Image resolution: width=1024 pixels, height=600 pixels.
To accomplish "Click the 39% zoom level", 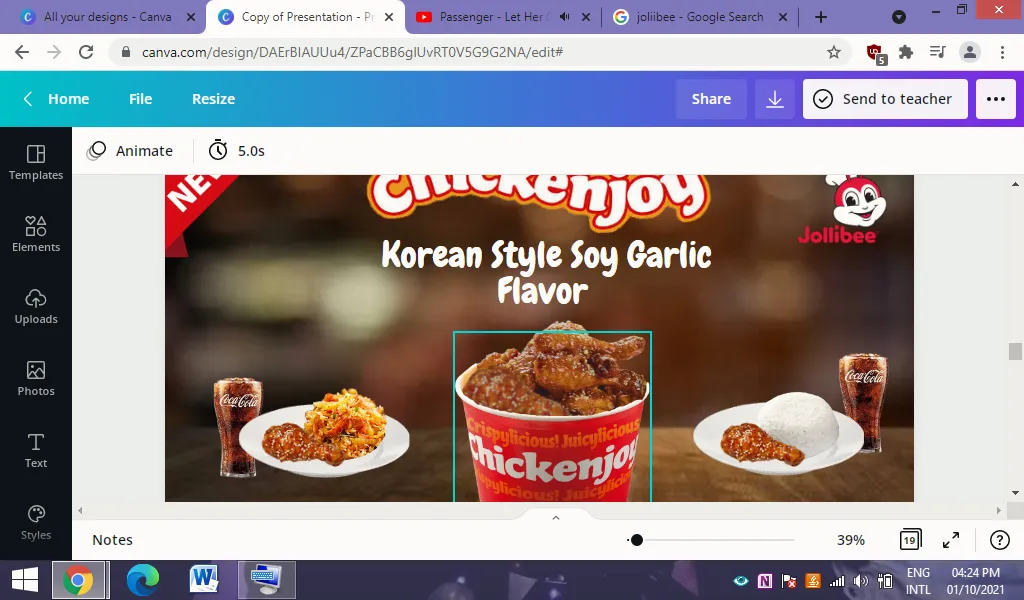I will (850, 540).
